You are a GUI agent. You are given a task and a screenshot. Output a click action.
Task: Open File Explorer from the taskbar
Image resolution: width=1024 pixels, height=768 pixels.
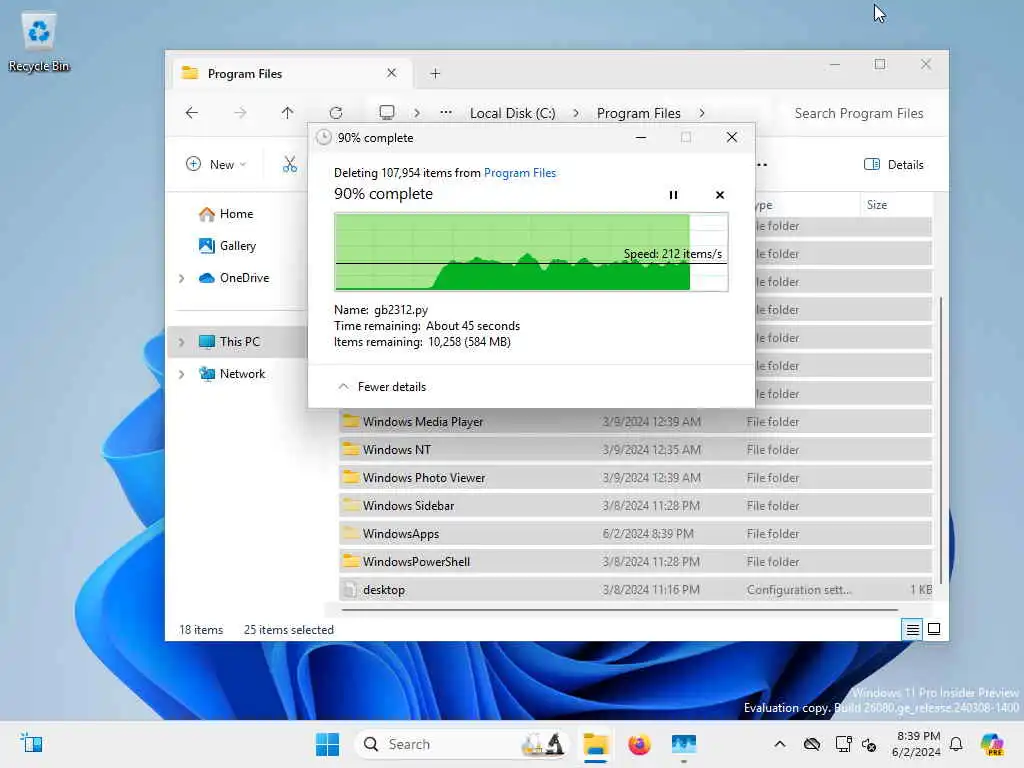(596, 744)
